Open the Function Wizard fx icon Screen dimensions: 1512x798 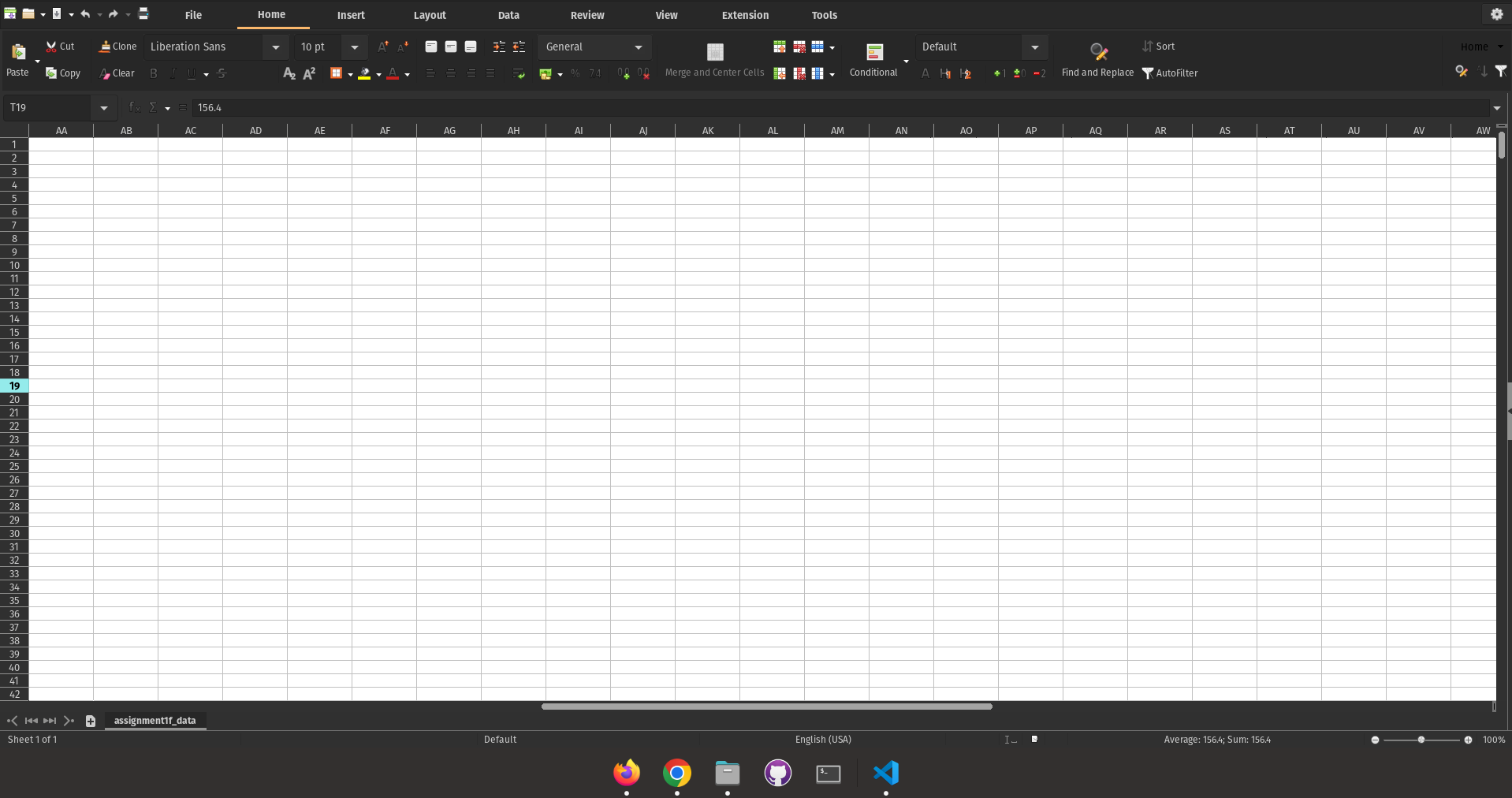tap(135, 107)
